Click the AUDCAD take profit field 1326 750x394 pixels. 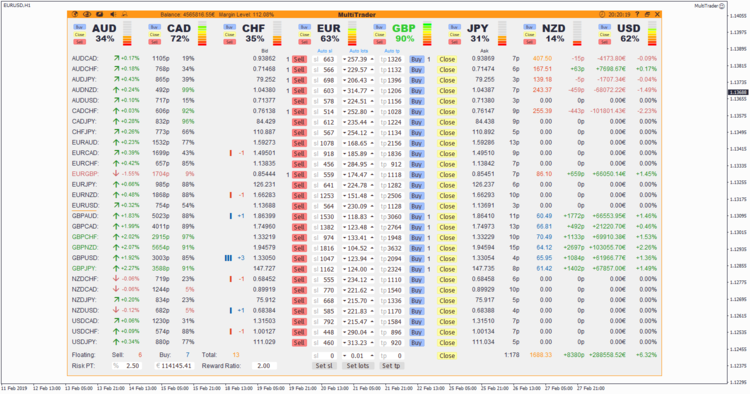tap(391, 59)
